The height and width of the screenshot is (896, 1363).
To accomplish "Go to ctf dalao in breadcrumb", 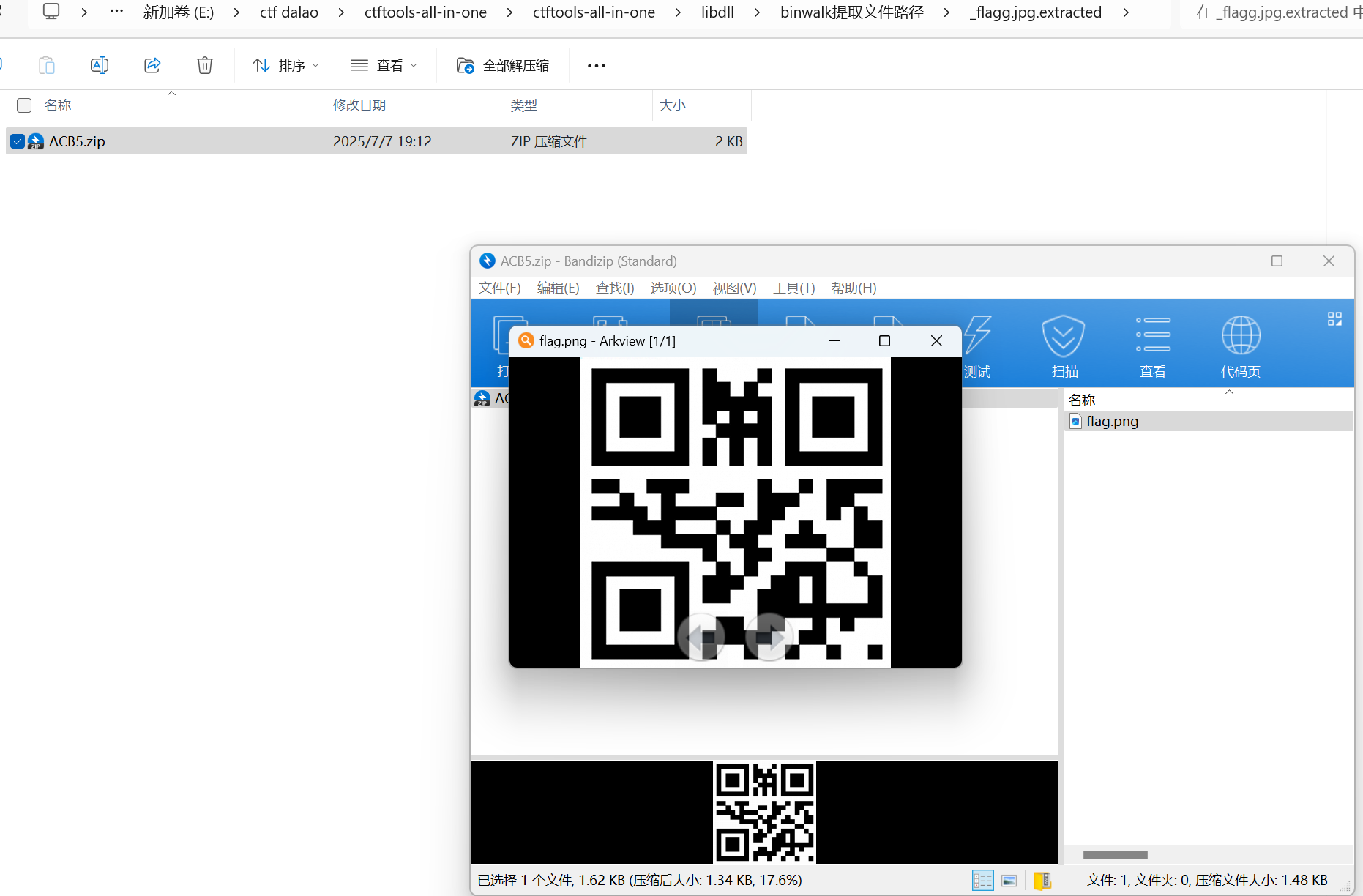I will [x=289, y=12].
